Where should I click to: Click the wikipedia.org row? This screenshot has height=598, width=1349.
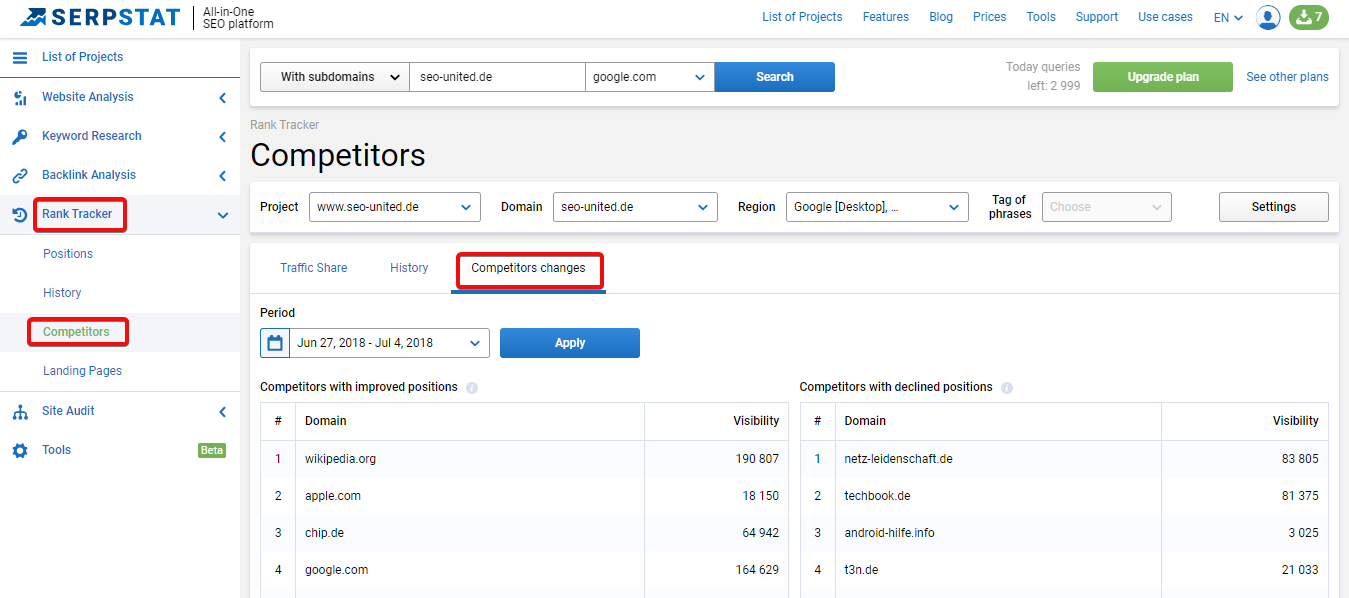click(x=524, y=459)
